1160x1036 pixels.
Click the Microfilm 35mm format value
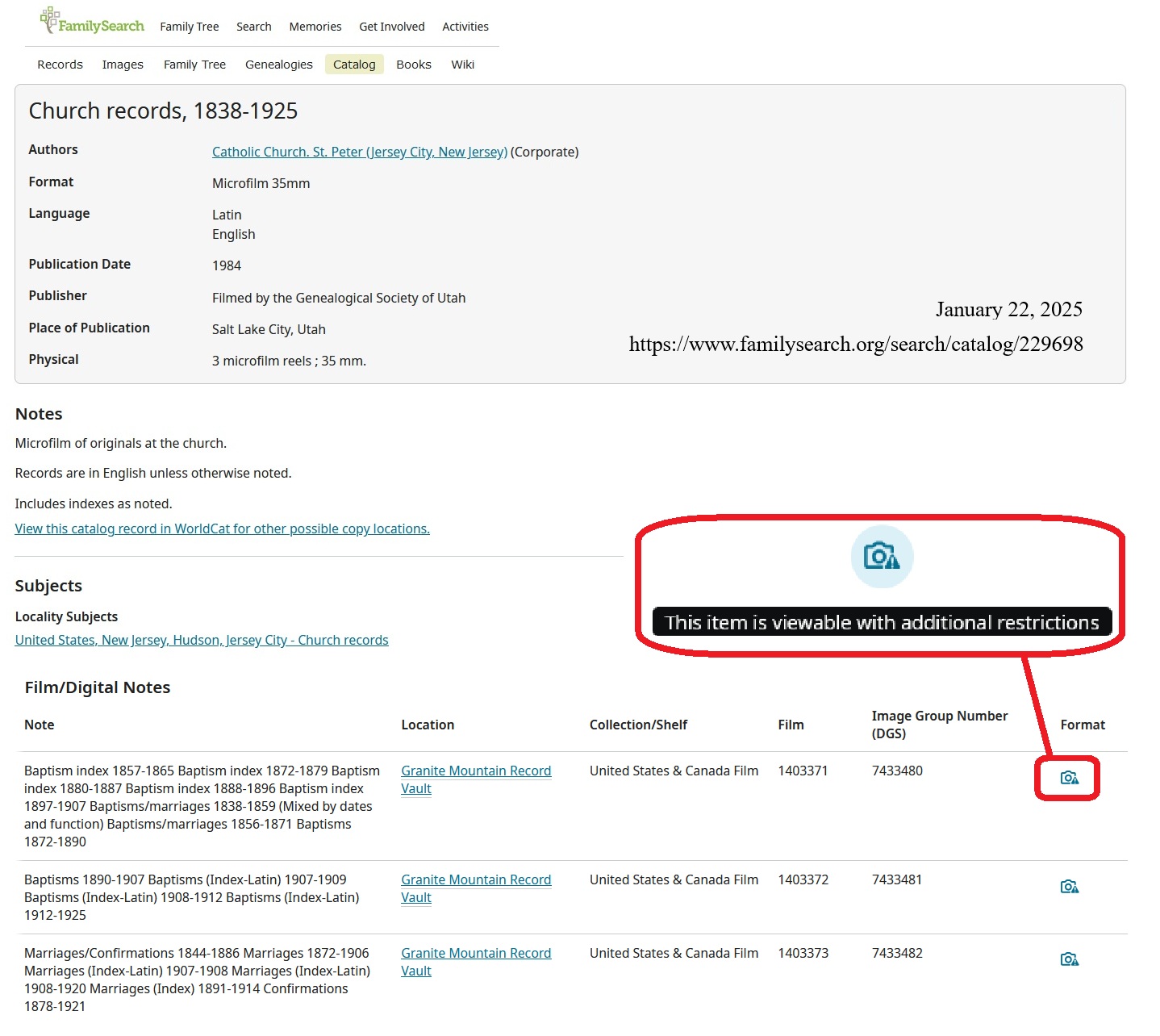(x=261, y=183)
